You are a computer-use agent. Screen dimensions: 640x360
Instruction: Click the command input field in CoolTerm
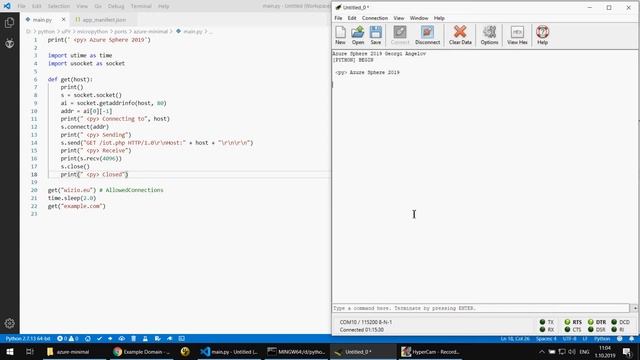tap(481, 308)
